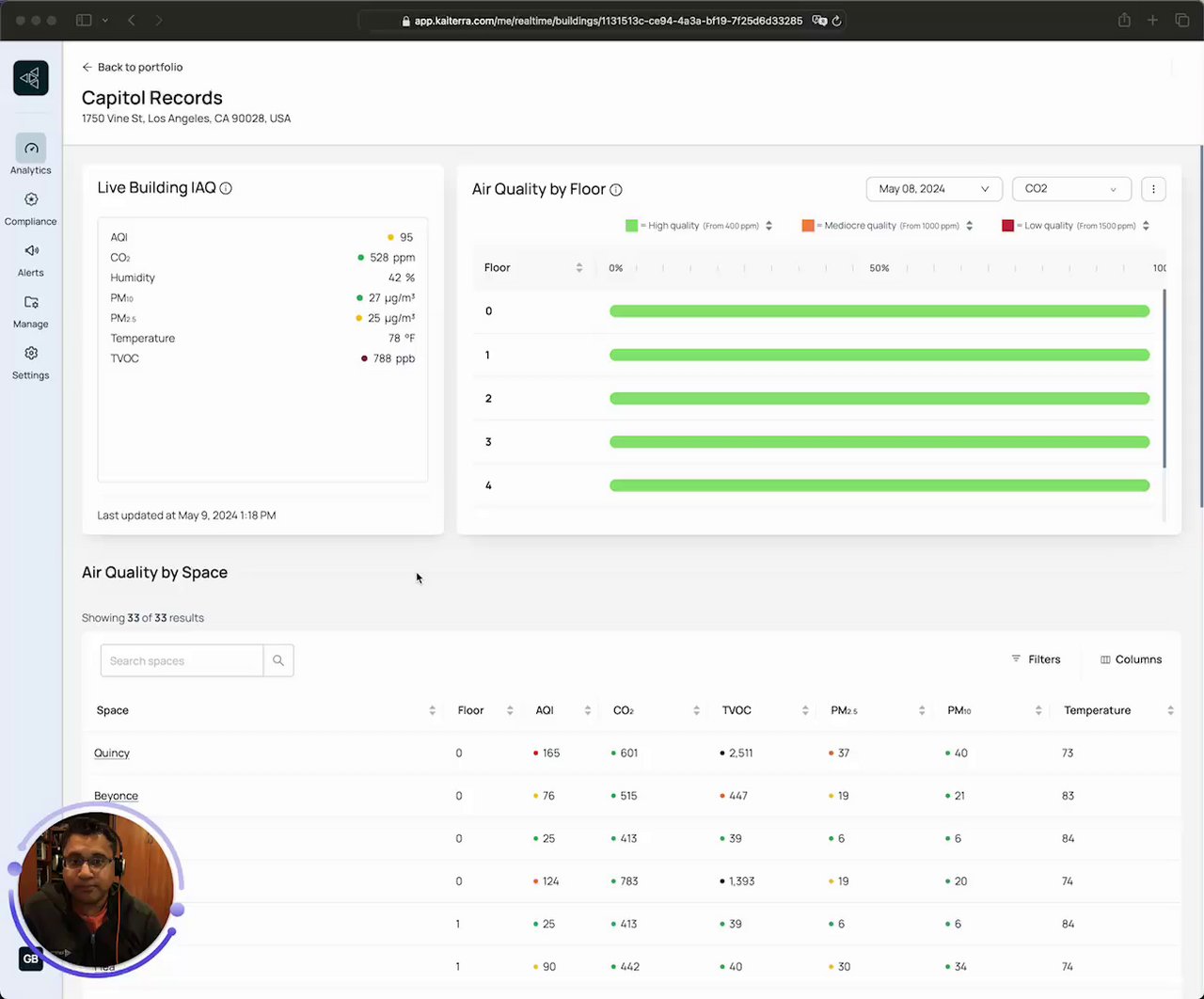Screen dimensions: 1204x999
Task: Open the Compliance section in the sidebar
Action: [x=31, y=209]
